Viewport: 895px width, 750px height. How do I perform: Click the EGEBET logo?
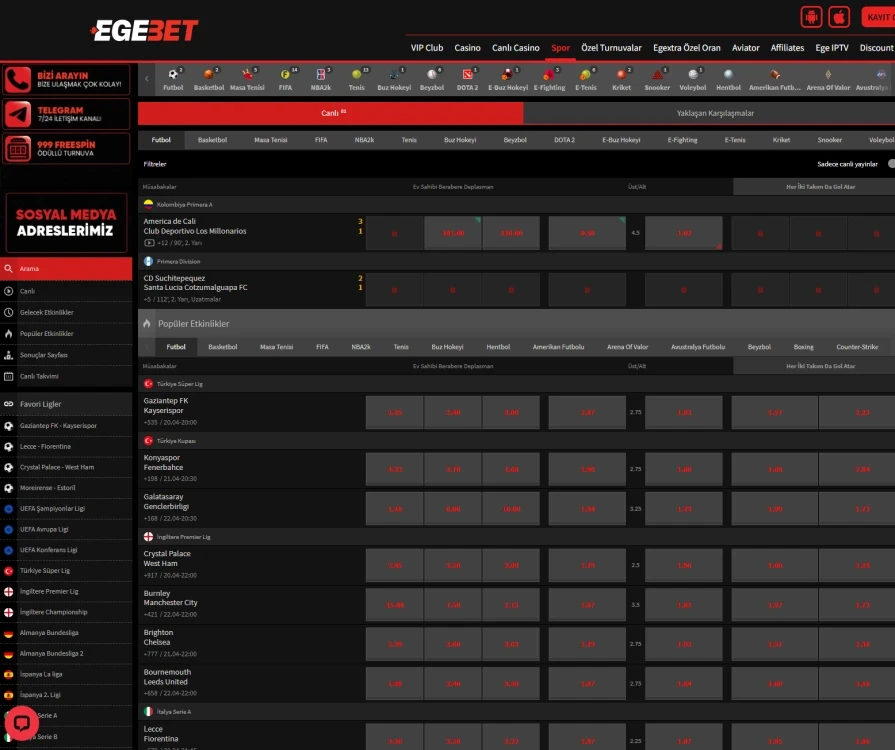(144, 31)
